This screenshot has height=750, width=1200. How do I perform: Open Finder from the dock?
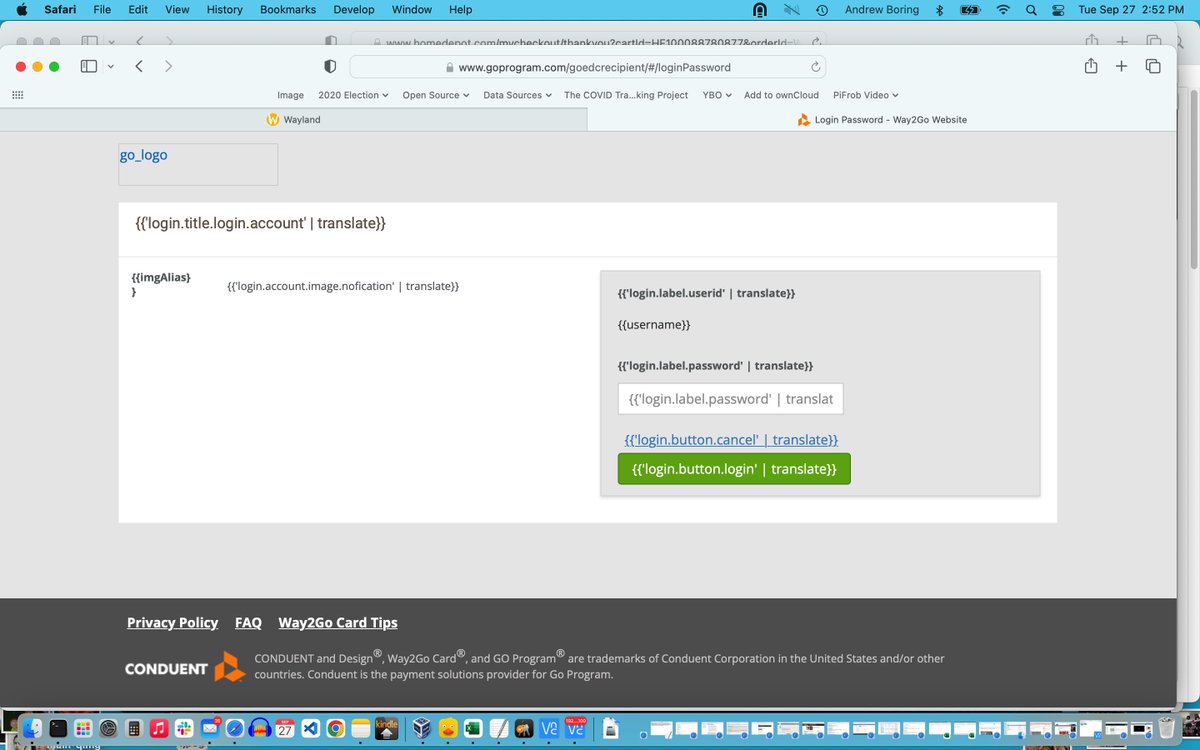34,728
